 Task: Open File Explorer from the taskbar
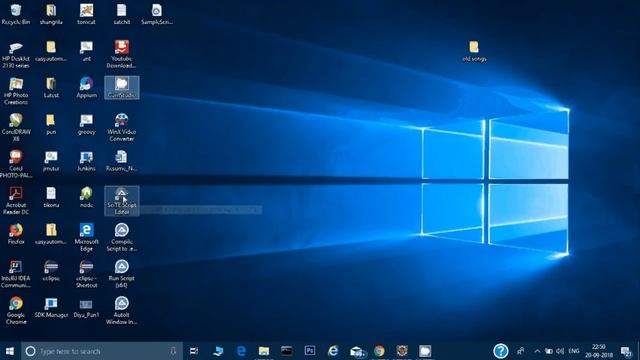pyautogui.click(x=264, y=351)
